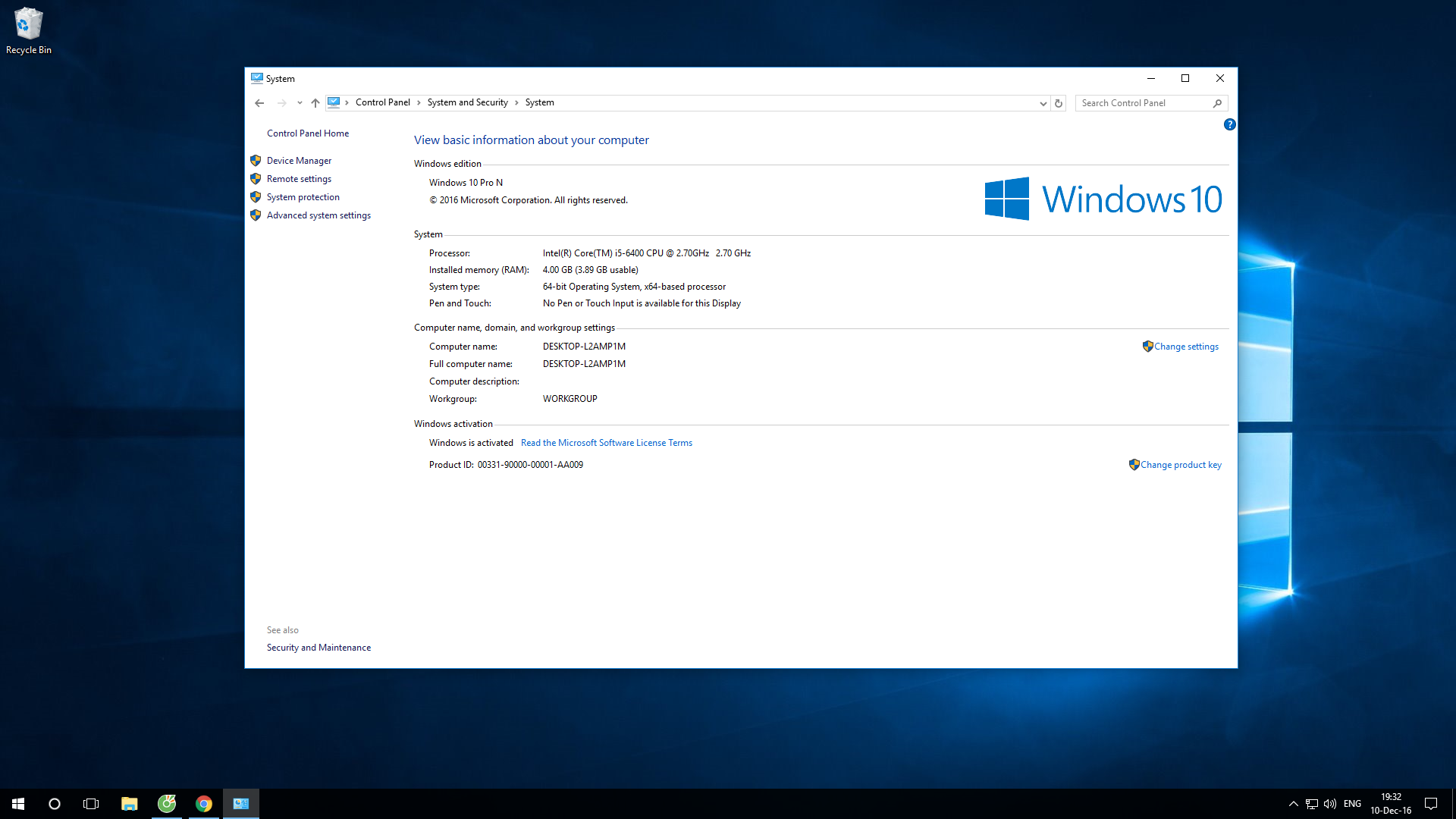Image resolution: width=1456 pixels, height=819 pixels.
Task: Click Change product key link
Action: pos(1180,465)
